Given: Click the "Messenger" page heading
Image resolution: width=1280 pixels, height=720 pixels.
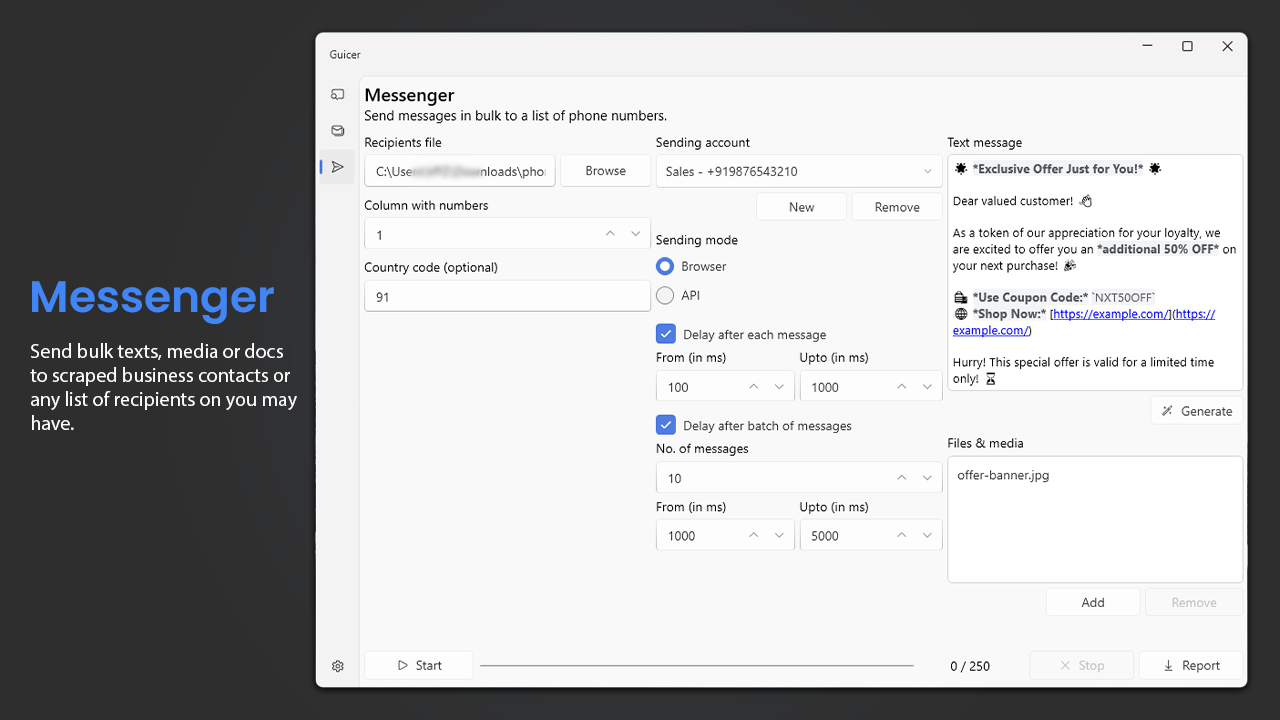Looking at the screenshot, I should tap(409, 95).
